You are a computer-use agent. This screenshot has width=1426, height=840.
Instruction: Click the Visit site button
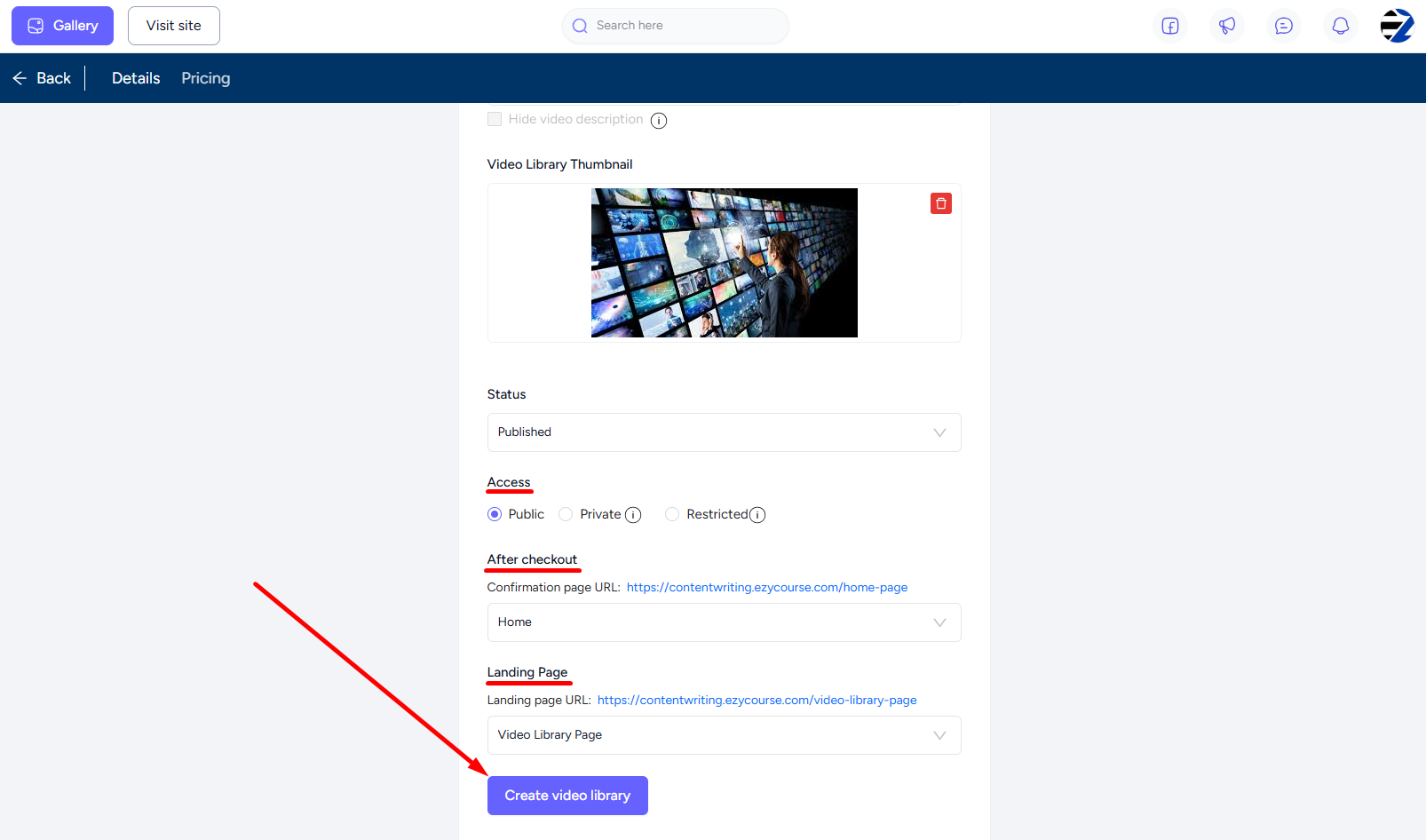click(x=174, y=26)
